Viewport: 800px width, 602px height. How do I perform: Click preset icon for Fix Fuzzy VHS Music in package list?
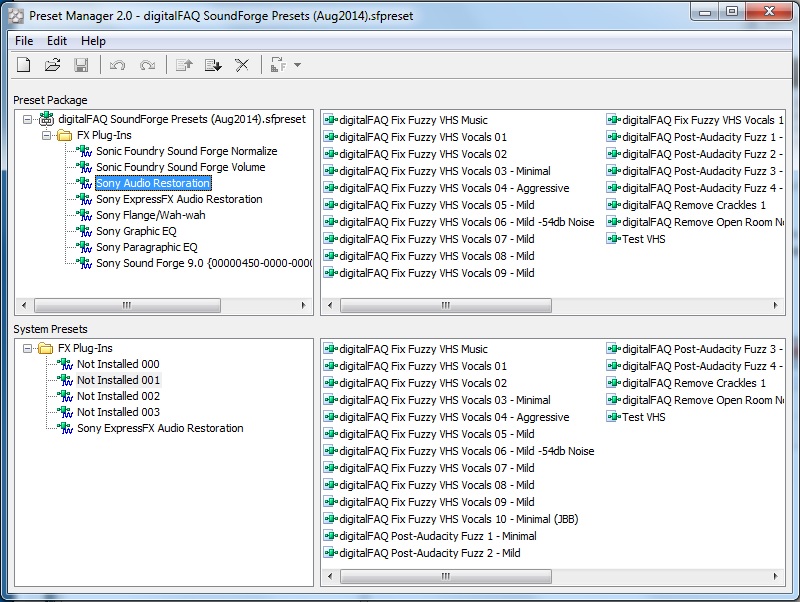click(331, 120)
